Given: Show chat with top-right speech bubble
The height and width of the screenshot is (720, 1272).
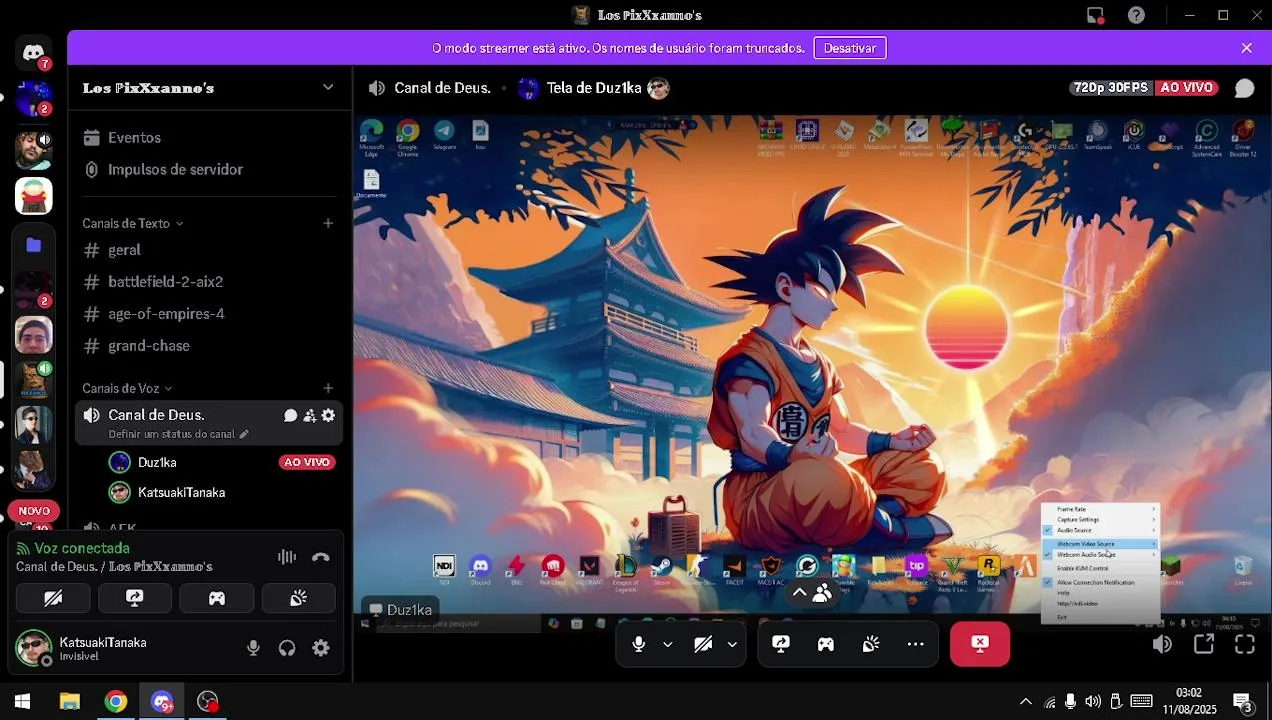Looking at the screenshot, I should 1244,88.
